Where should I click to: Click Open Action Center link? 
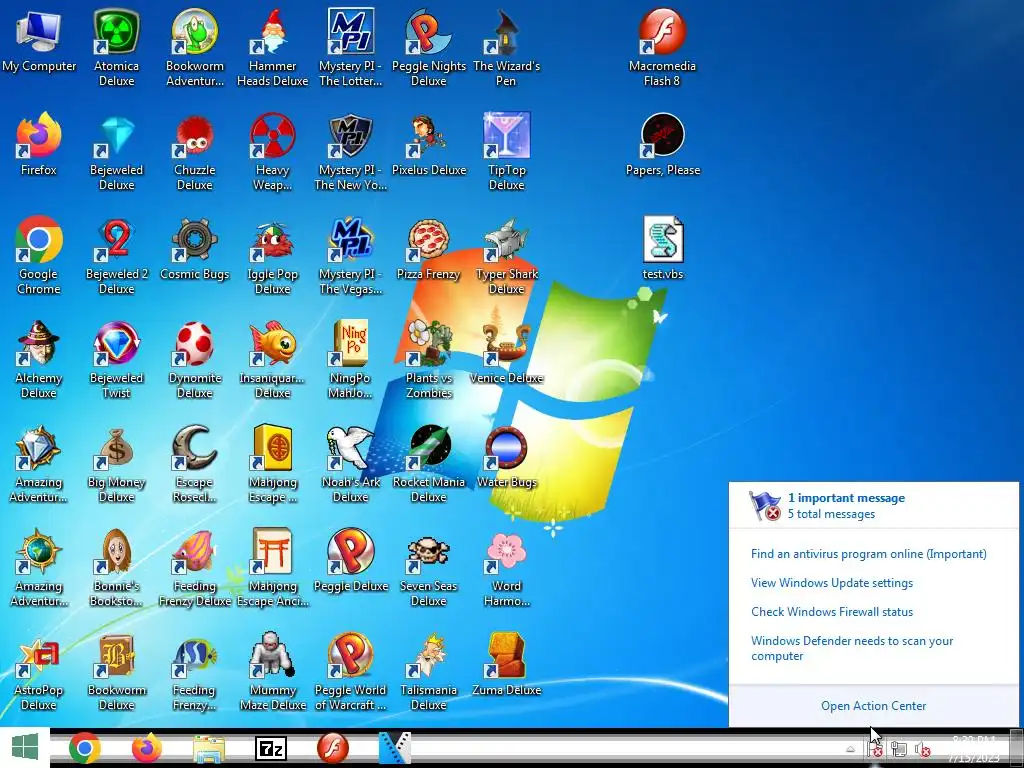(874, 706)
